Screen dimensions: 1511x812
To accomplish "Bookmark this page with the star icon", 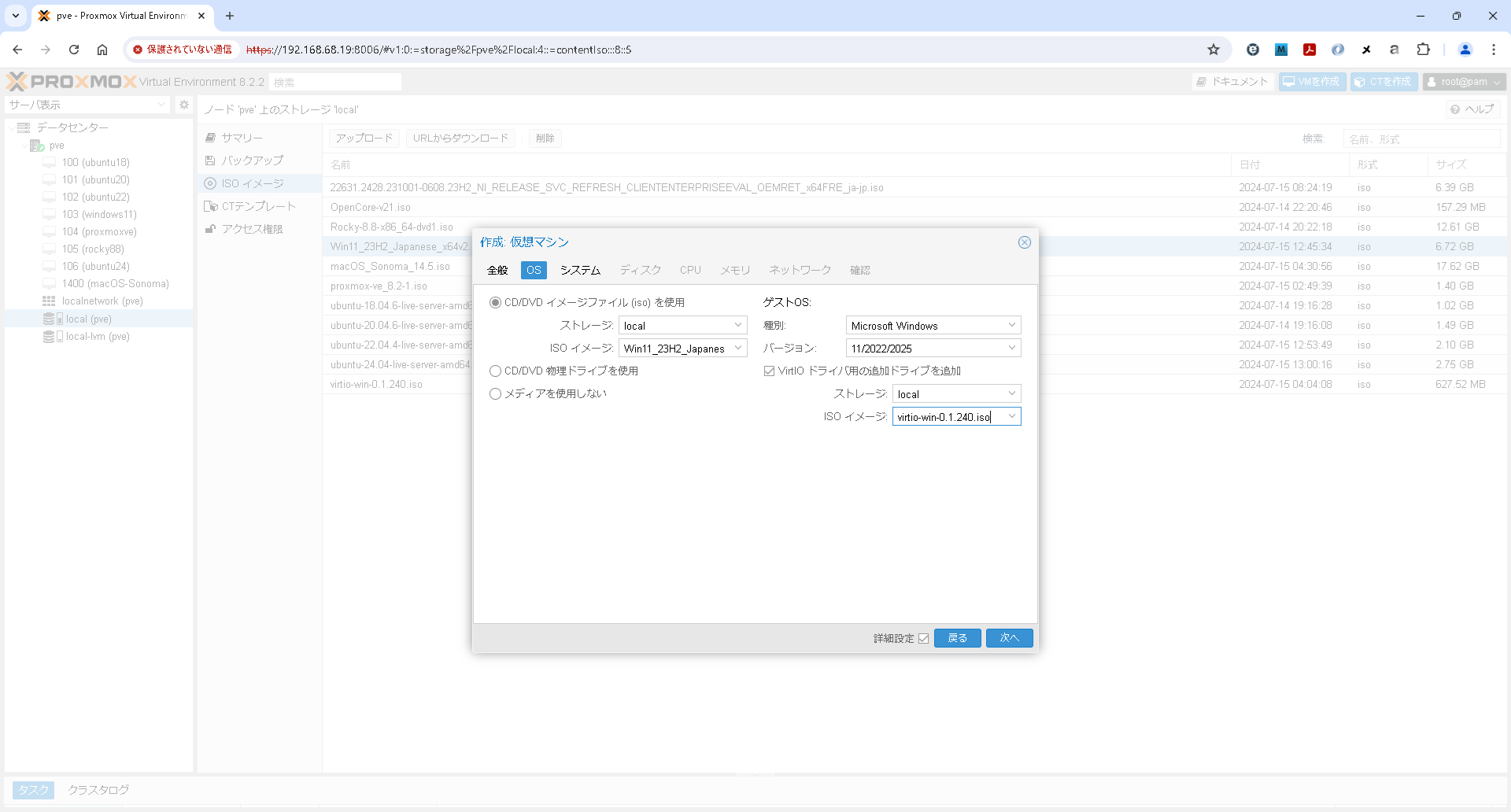I will click(x=1214, y=50).
